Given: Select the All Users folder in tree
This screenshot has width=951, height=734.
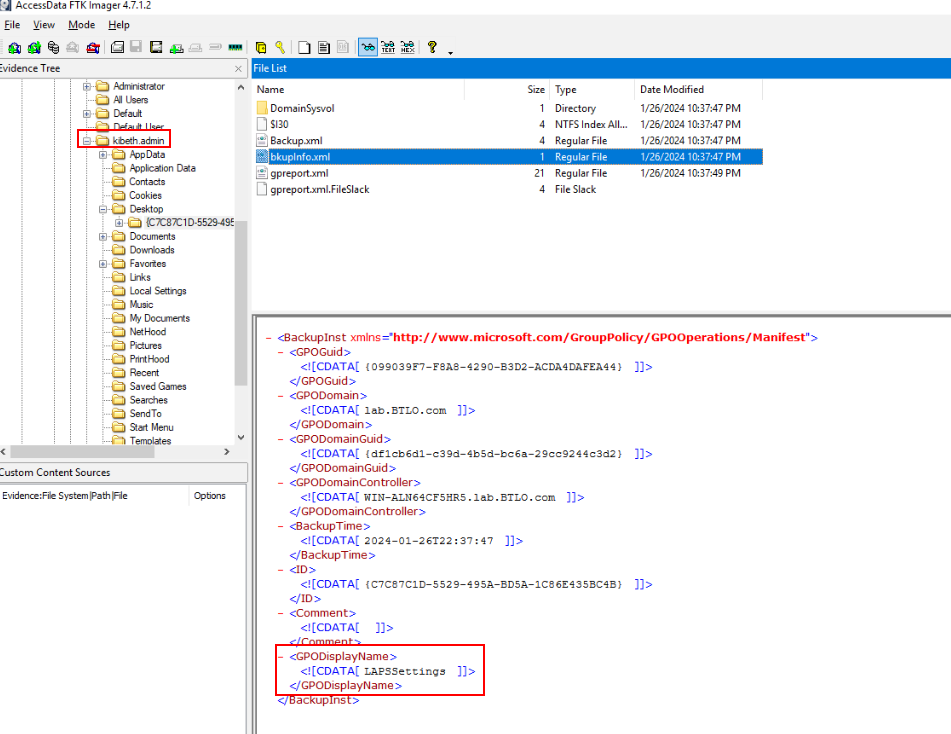Looking at the screenshot, I should click(x=130, y=99).
